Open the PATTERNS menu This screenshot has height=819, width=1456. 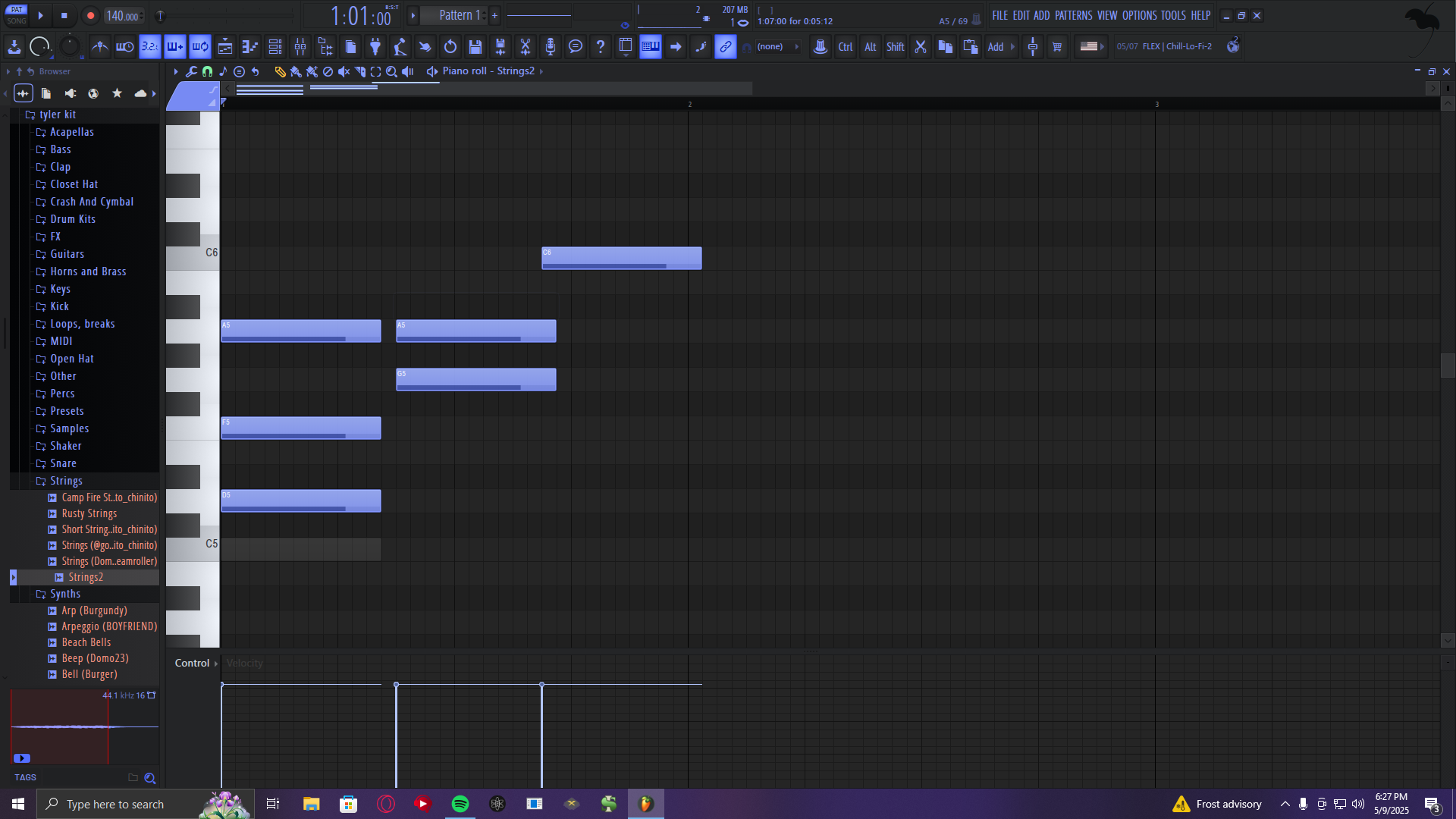click(x=1073, y=15)
